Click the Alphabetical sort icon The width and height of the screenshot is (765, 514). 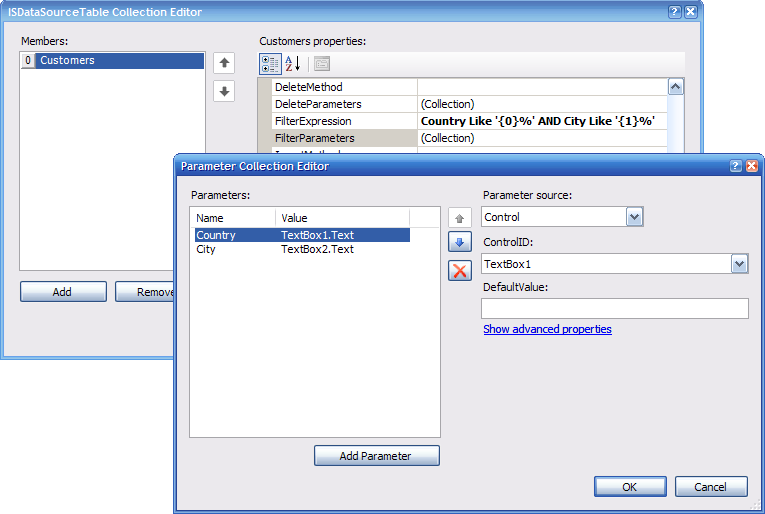(293, 64)
